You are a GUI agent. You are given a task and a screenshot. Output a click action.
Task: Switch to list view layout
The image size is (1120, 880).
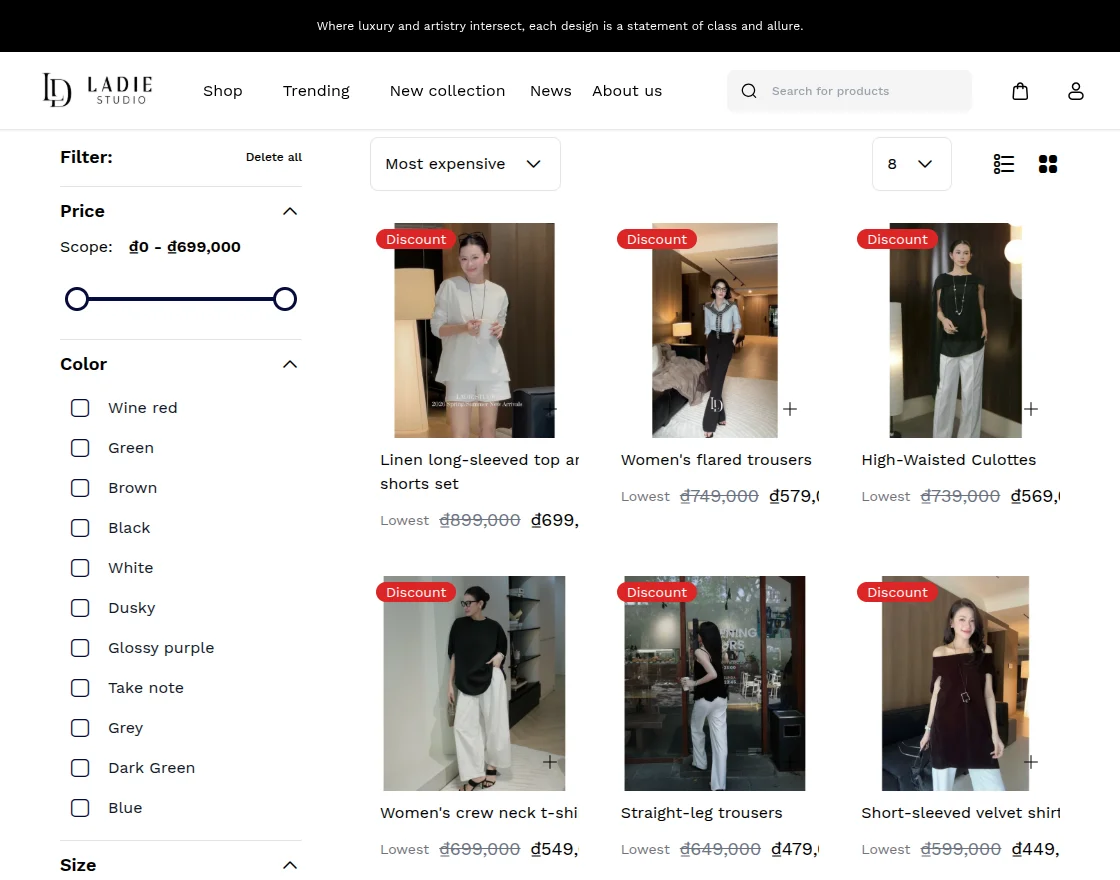point(1004,163)
